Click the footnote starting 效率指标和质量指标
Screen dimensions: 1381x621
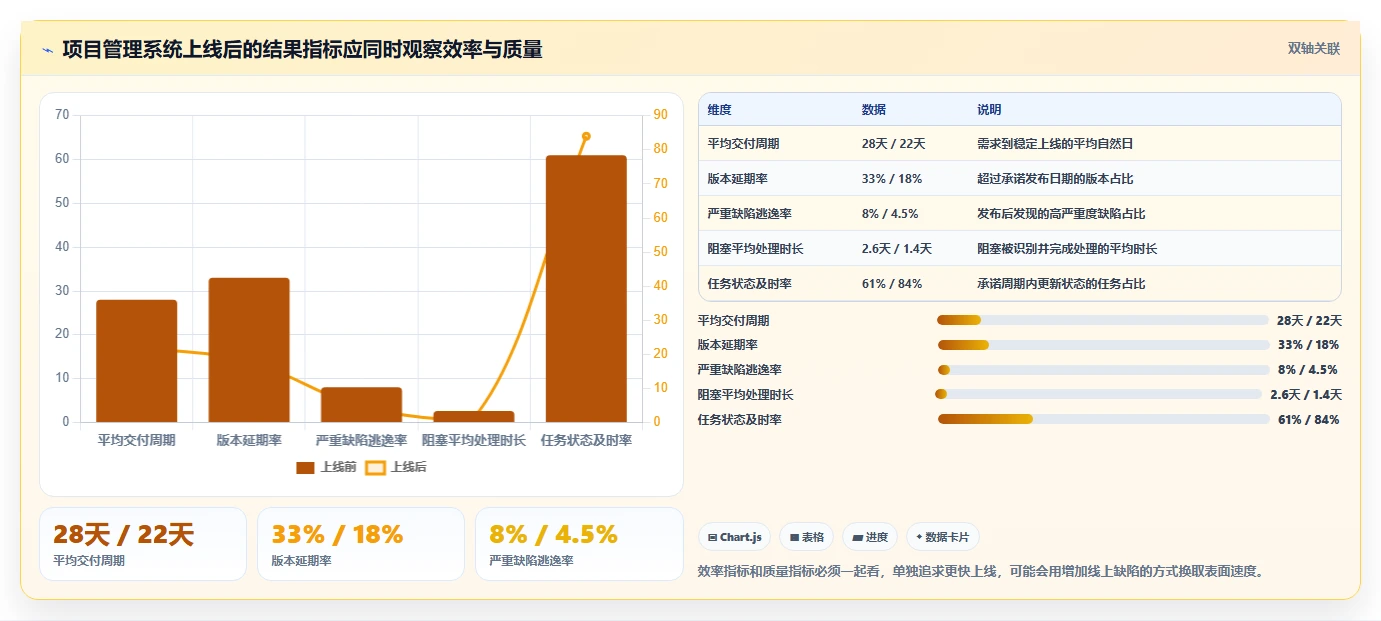(980, 572)
